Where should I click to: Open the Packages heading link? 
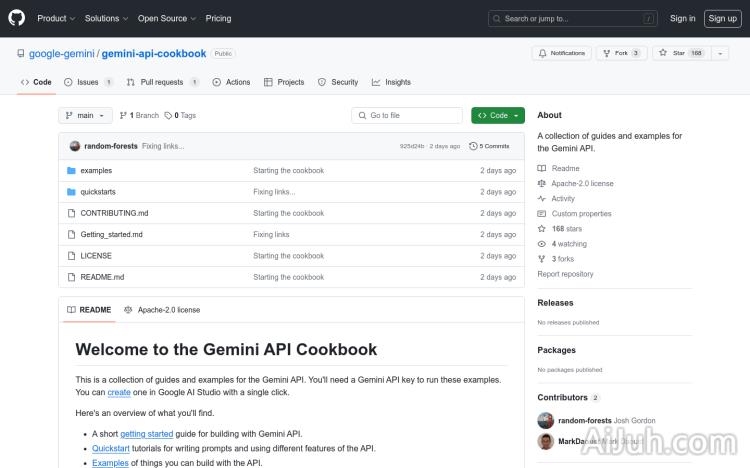(x=556, y=350)
